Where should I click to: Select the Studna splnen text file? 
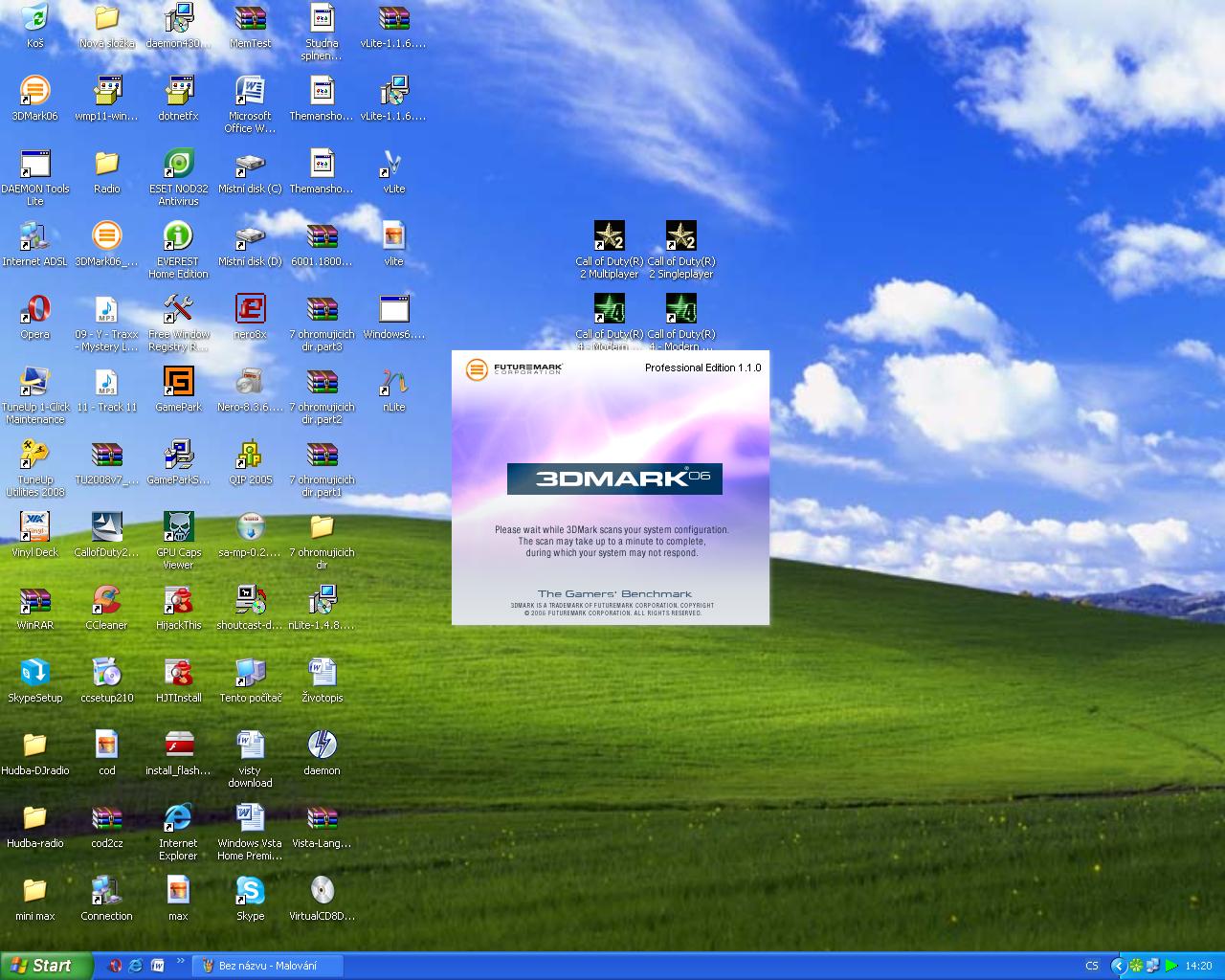(x=323, y=18)
